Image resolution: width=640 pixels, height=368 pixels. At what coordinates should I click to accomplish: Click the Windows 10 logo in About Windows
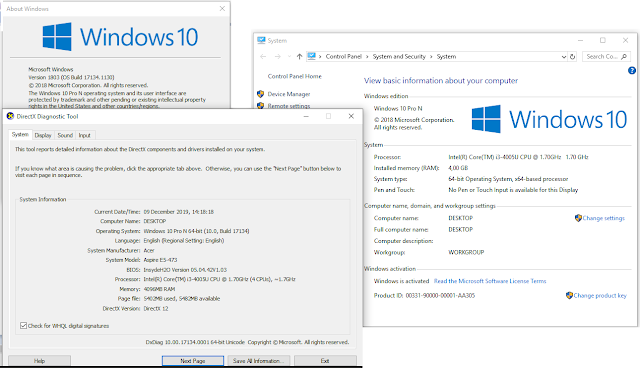[120, 37]
